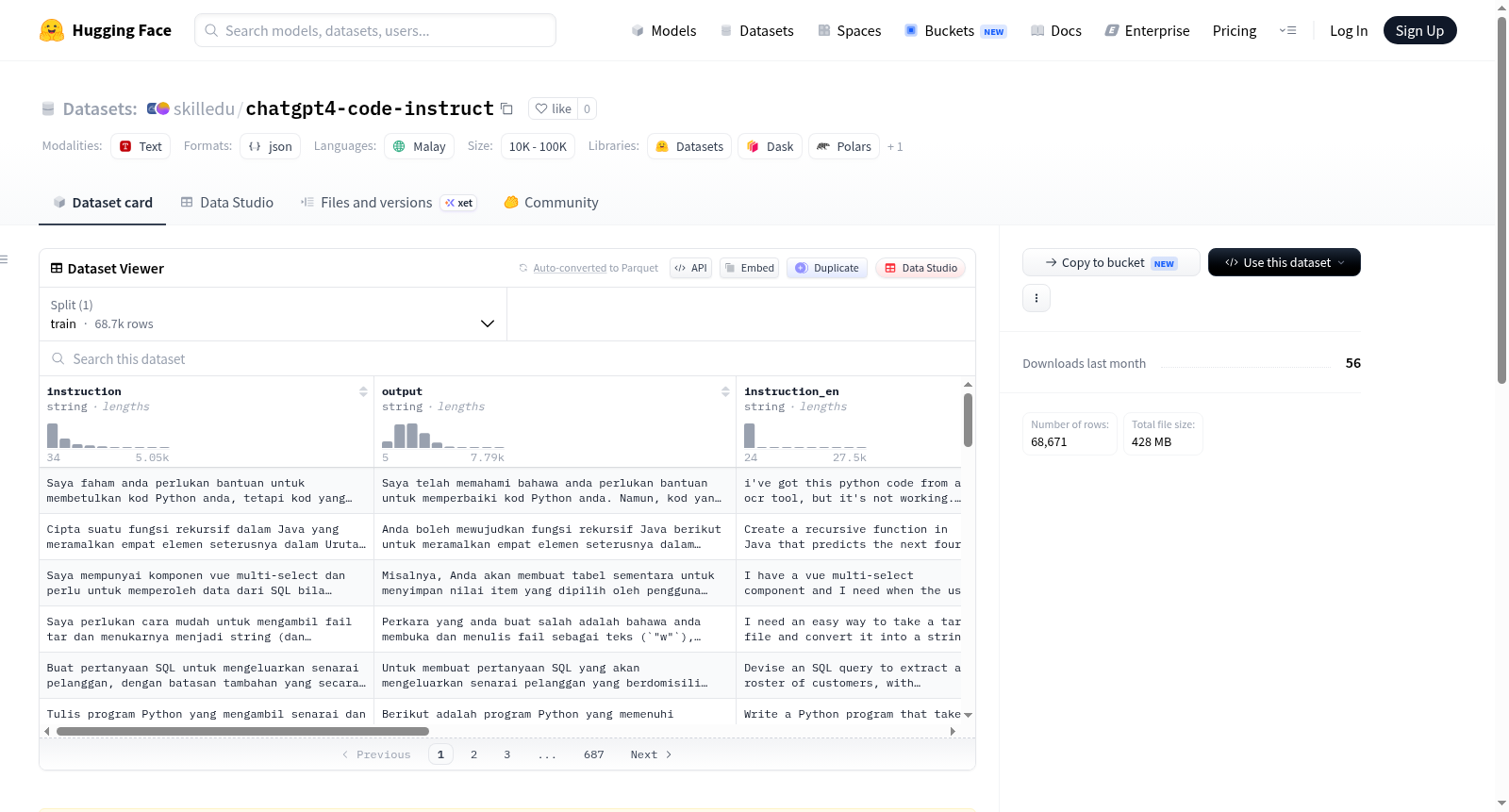Open the API button in viewer
This screenshot has height=812, width=1509.
[690, 268]
